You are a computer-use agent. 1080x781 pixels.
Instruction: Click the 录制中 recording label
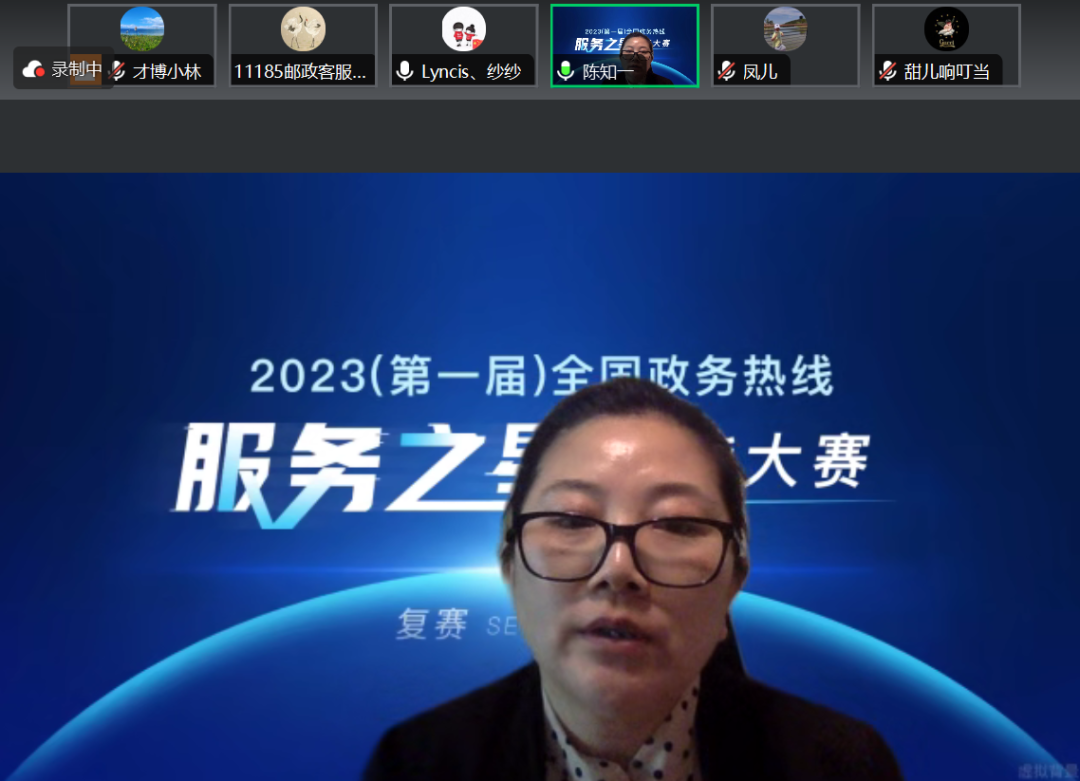[76, 69]
